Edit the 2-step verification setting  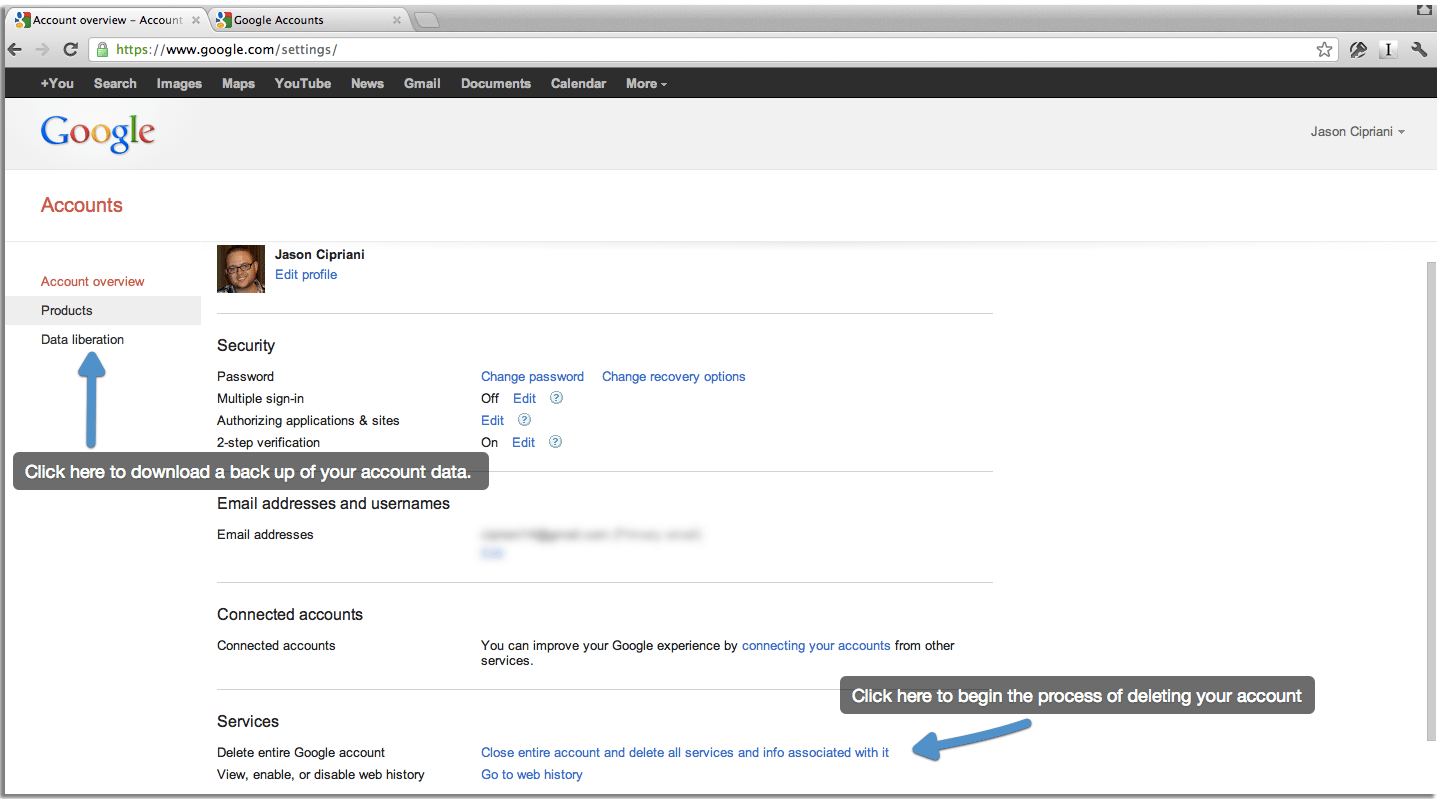point(524,442)
